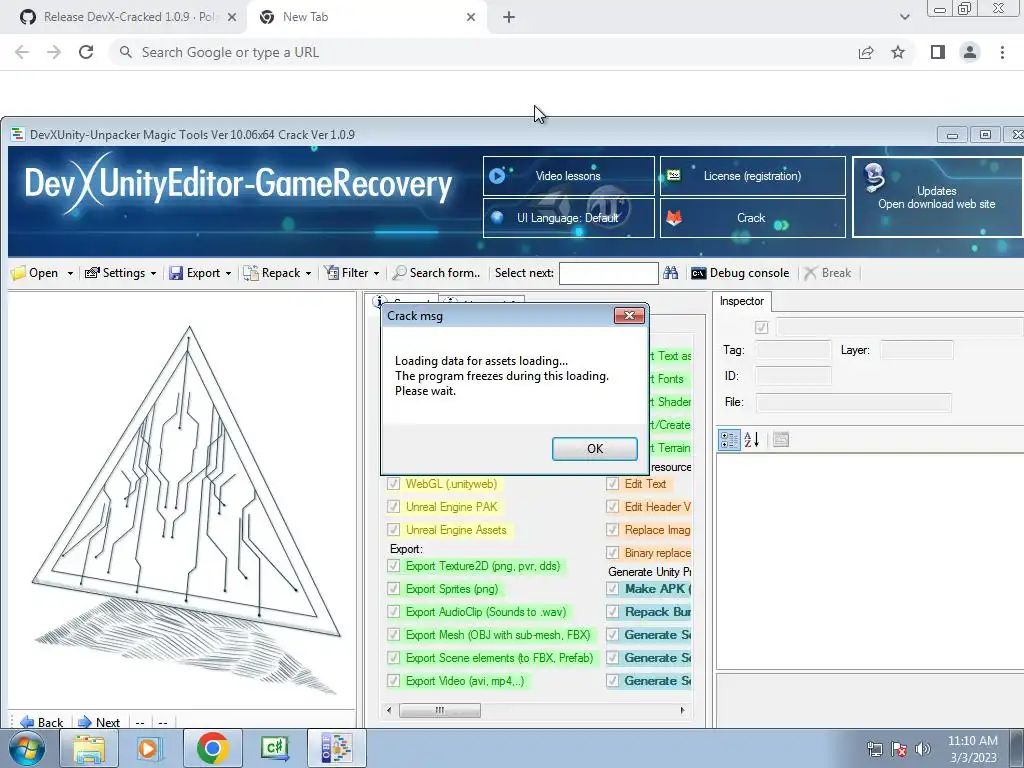The image size is (1024, 768).
Task: Click the binoculars find icon
Action: point(671,273)
